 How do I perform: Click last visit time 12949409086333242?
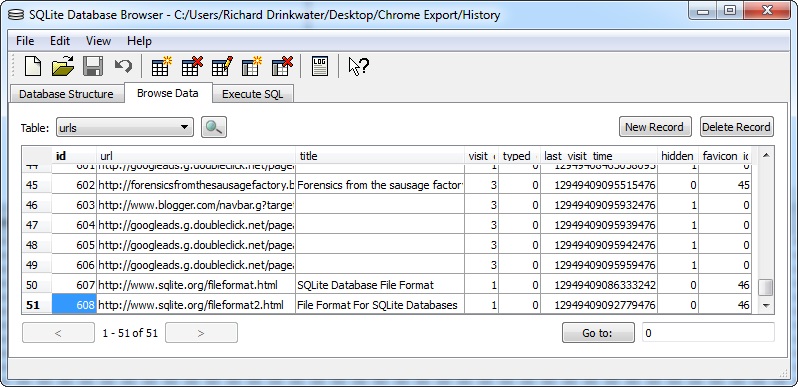point(598,285)
